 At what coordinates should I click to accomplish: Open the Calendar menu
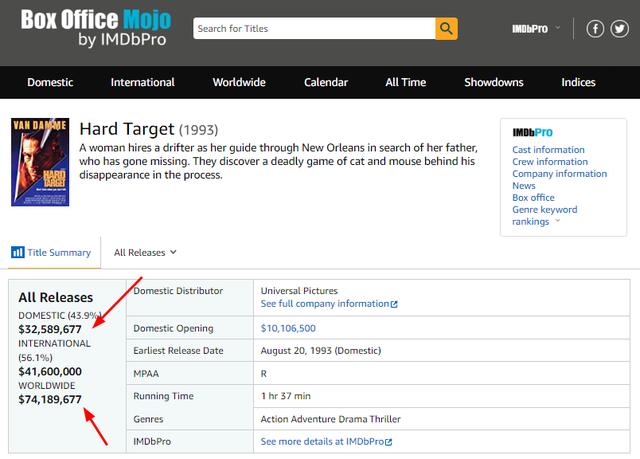pyautogui.click(x=326, y=82)
